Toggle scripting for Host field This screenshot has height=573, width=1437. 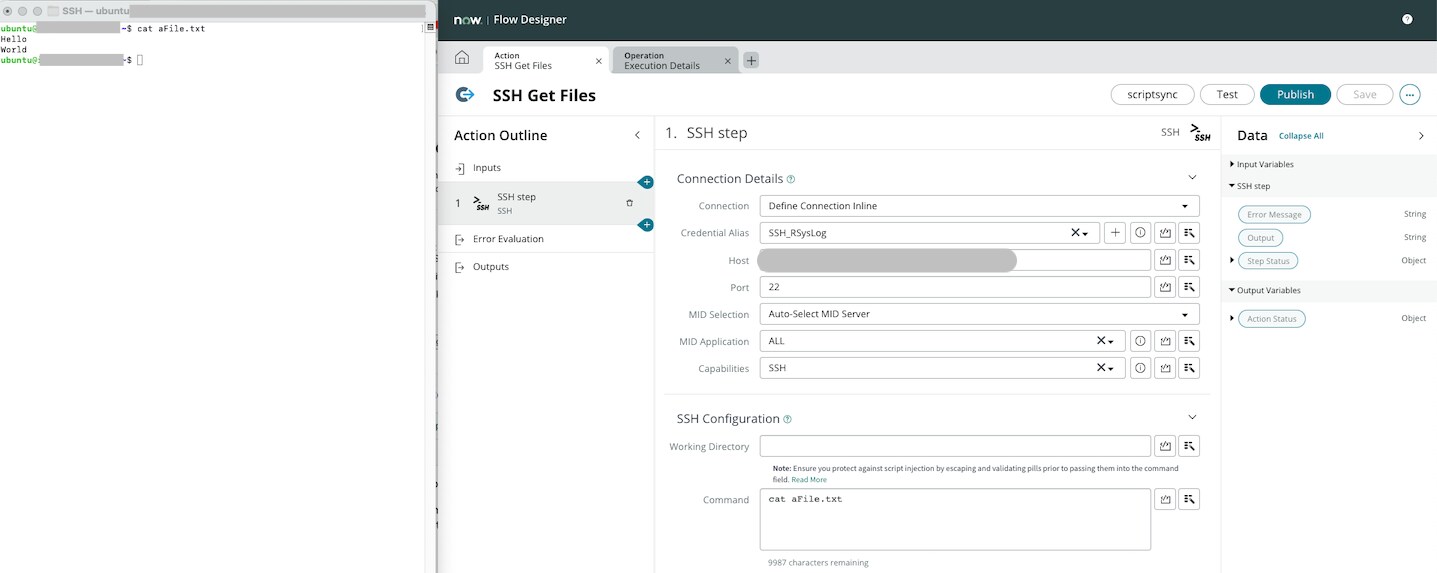1164,260
